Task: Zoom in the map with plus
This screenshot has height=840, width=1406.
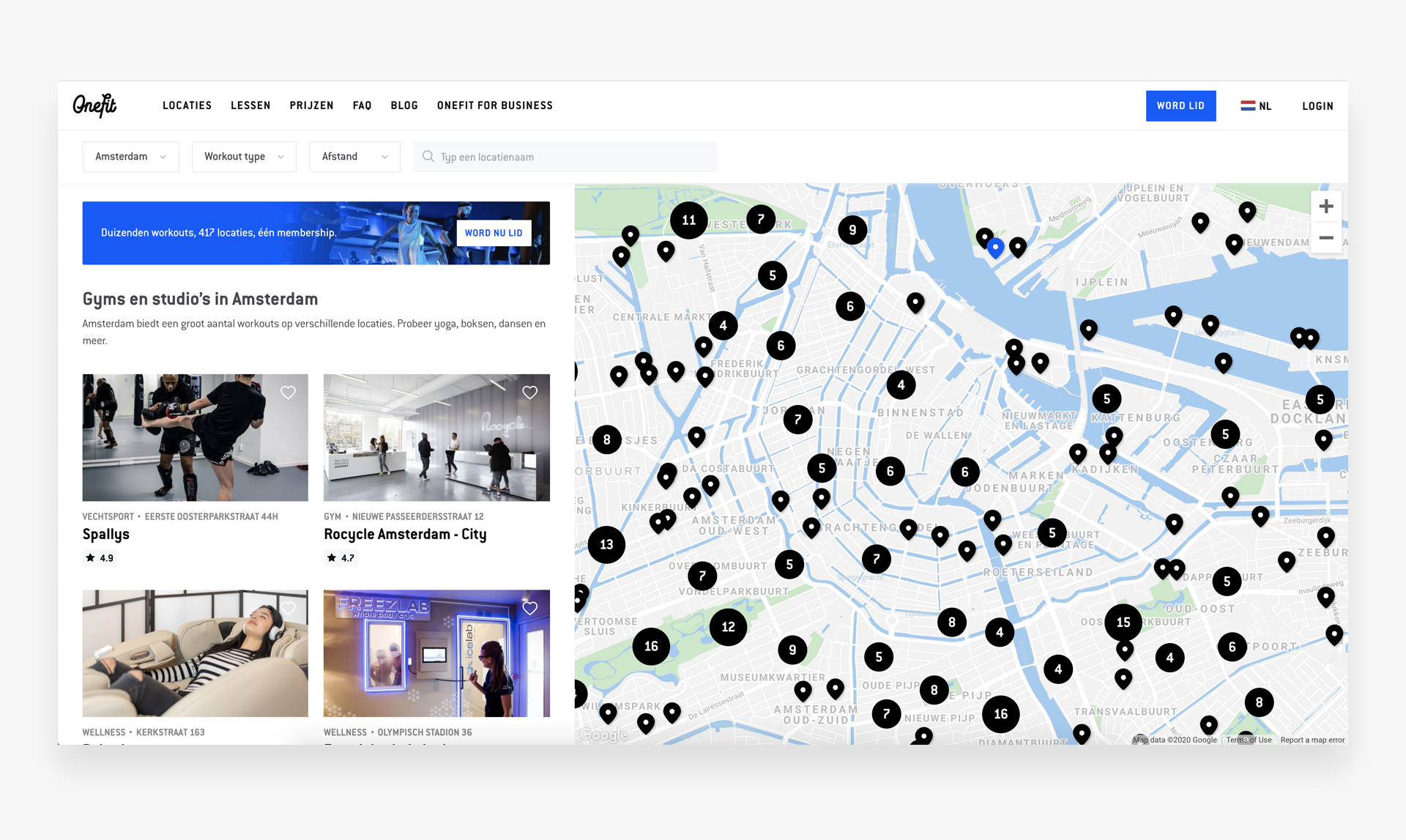Action: (x=1325, y=207)
